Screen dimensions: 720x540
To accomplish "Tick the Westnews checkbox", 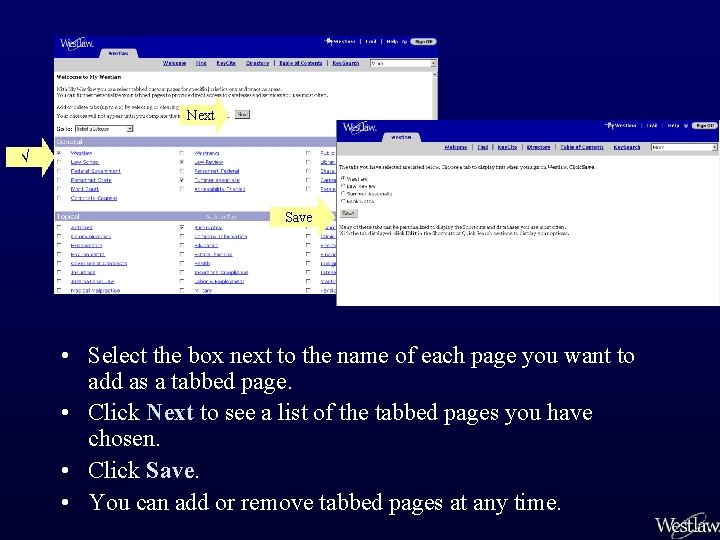I will point(182,153).
